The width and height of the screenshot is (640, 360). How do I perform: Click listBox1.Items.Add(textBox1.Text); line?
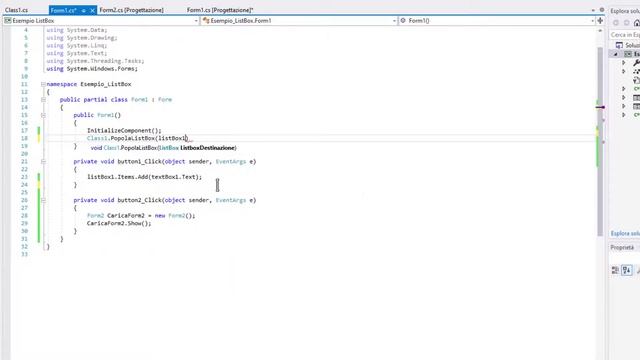[144, 177]
